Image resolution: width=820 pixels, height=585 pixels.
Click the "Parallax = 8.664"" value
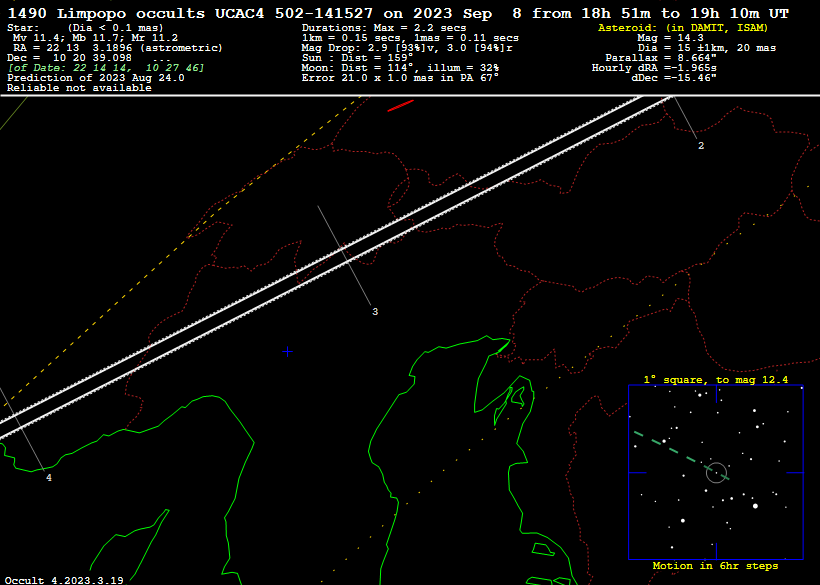tap(661, 58)
